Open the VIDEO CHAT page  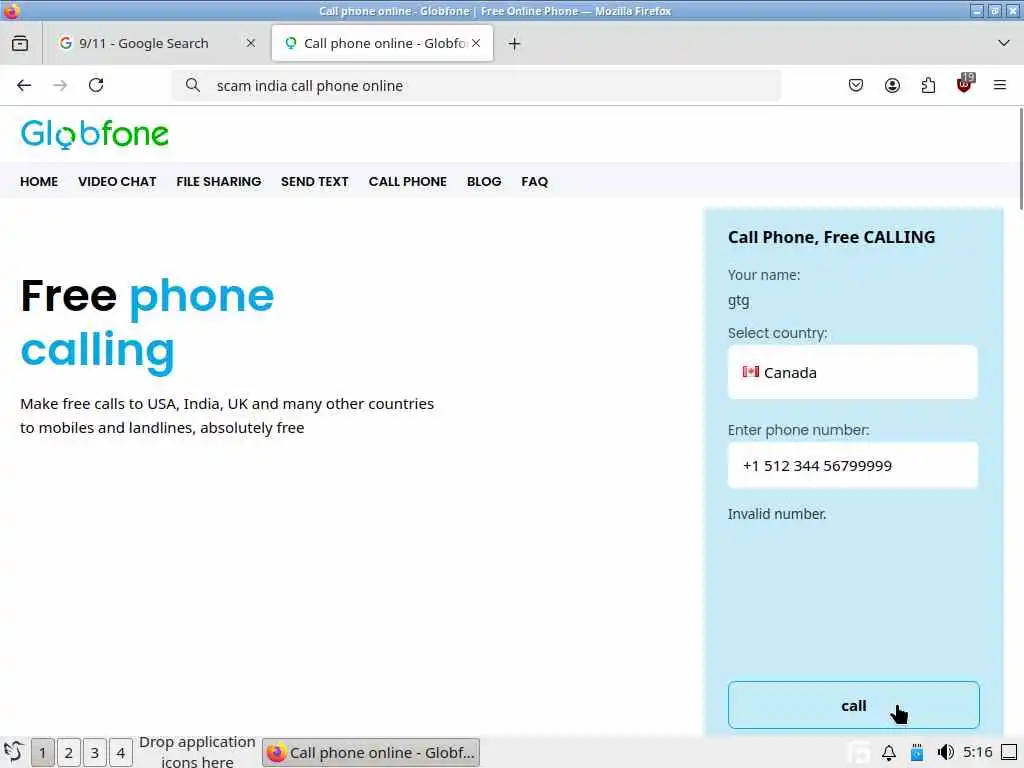pyautogui.click(x=117, y=182)
